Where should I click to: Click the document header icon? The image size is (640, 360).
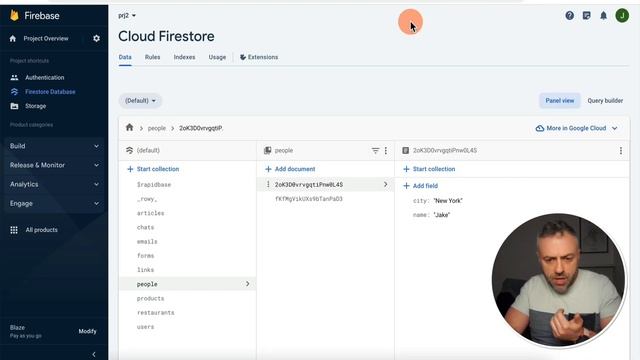[x=405, y=151]
